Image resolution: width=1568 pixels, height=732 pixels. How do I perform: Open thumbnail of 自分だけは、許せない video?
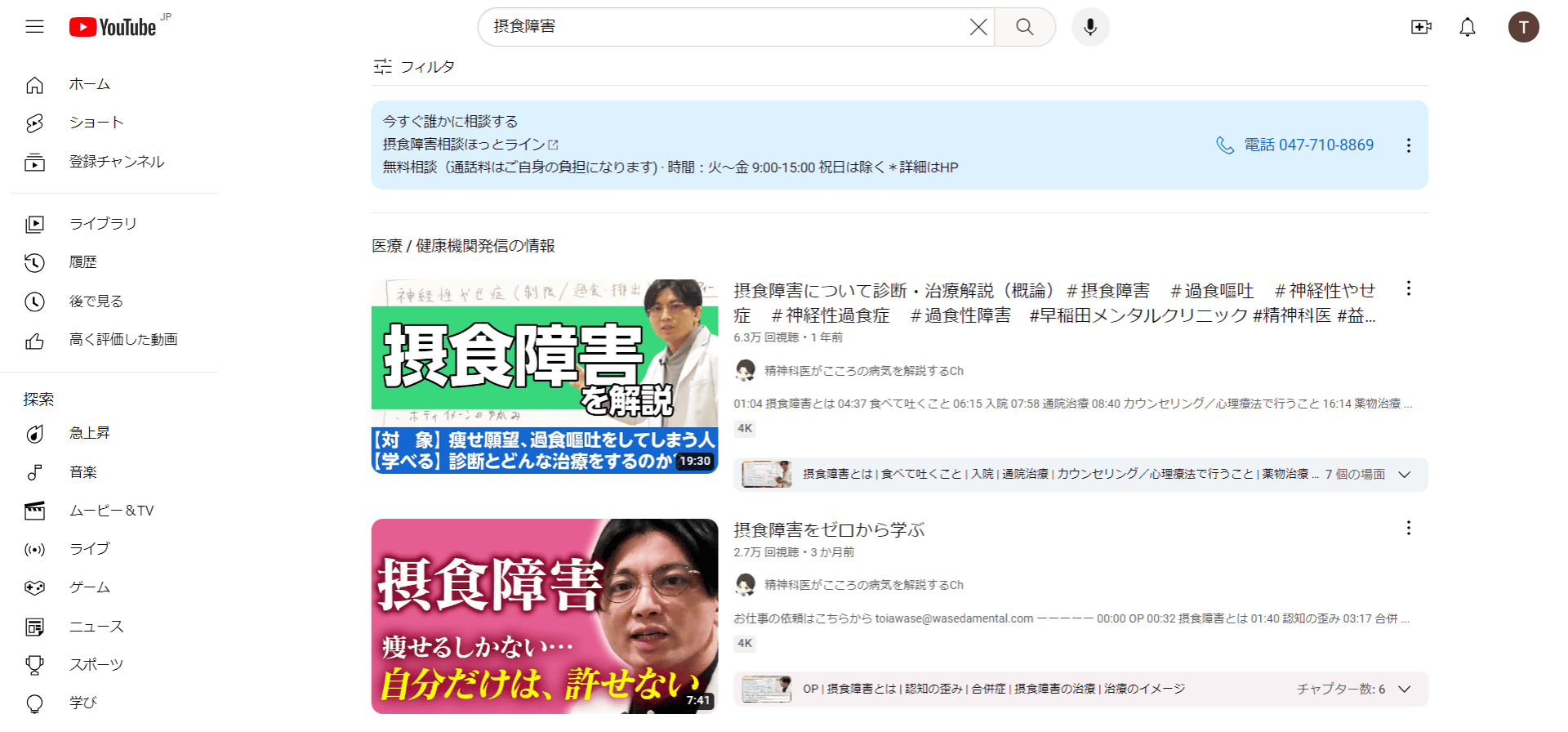545,616
